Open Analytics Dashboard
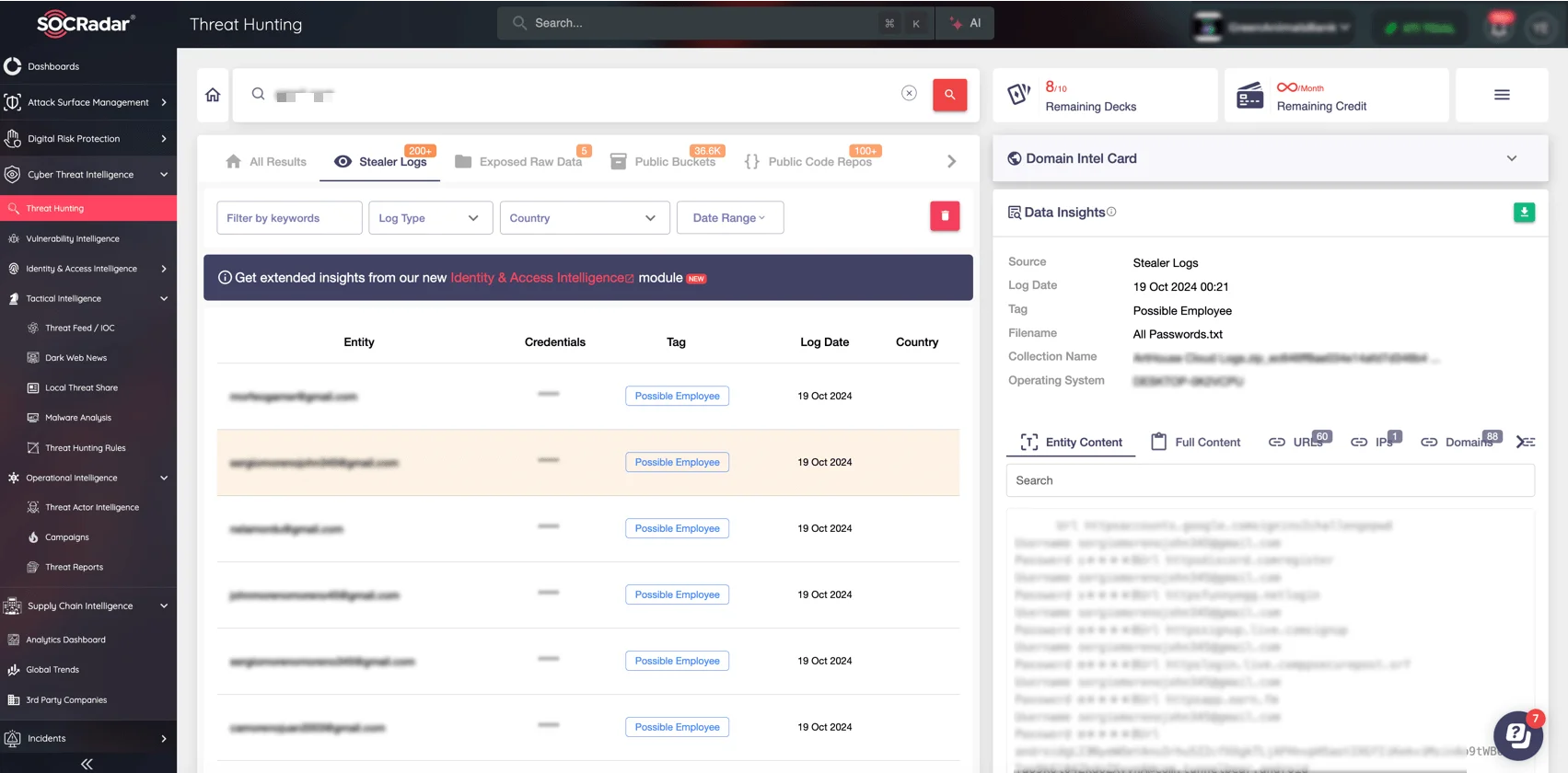 point(65,640)
